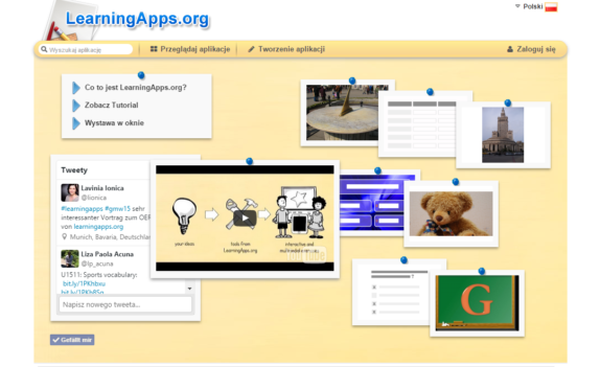The width and height of the screenshot is (600, 367).
Task: Click the tweets list scroll-down arrow
Action: (189, 289)
